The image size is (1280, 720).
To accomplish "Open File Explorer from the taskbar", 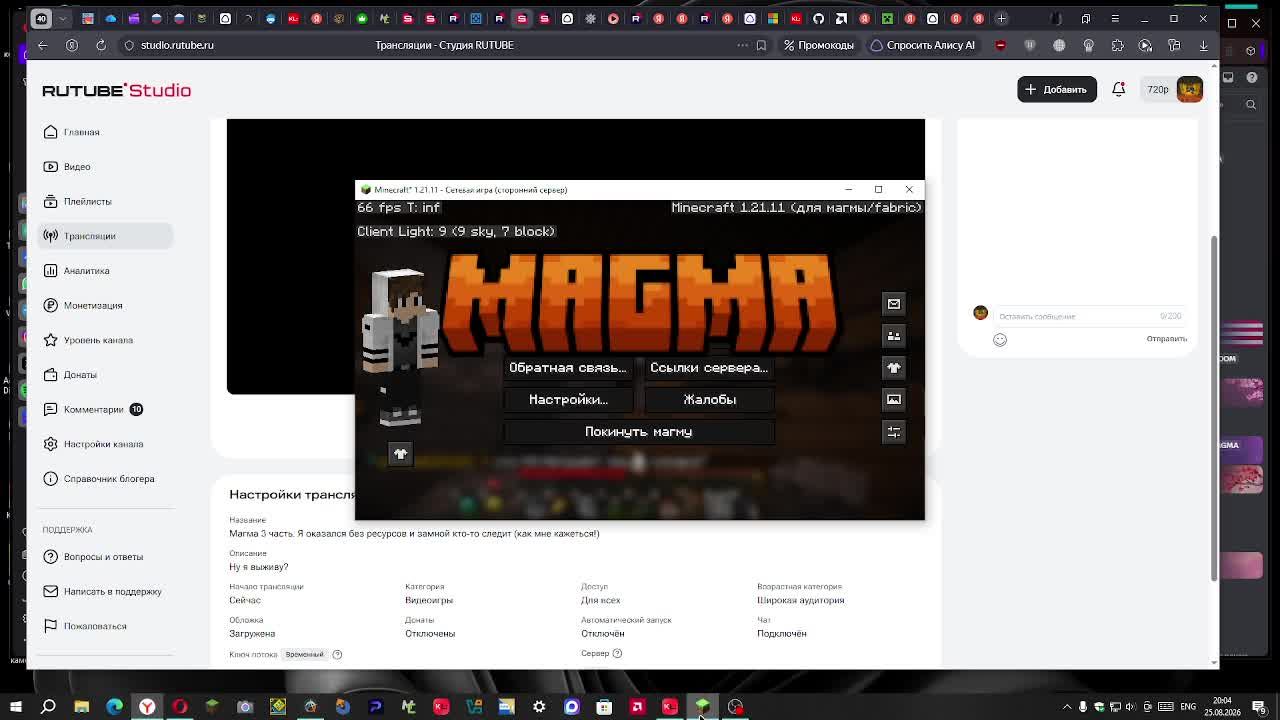I will coord(81,707).
